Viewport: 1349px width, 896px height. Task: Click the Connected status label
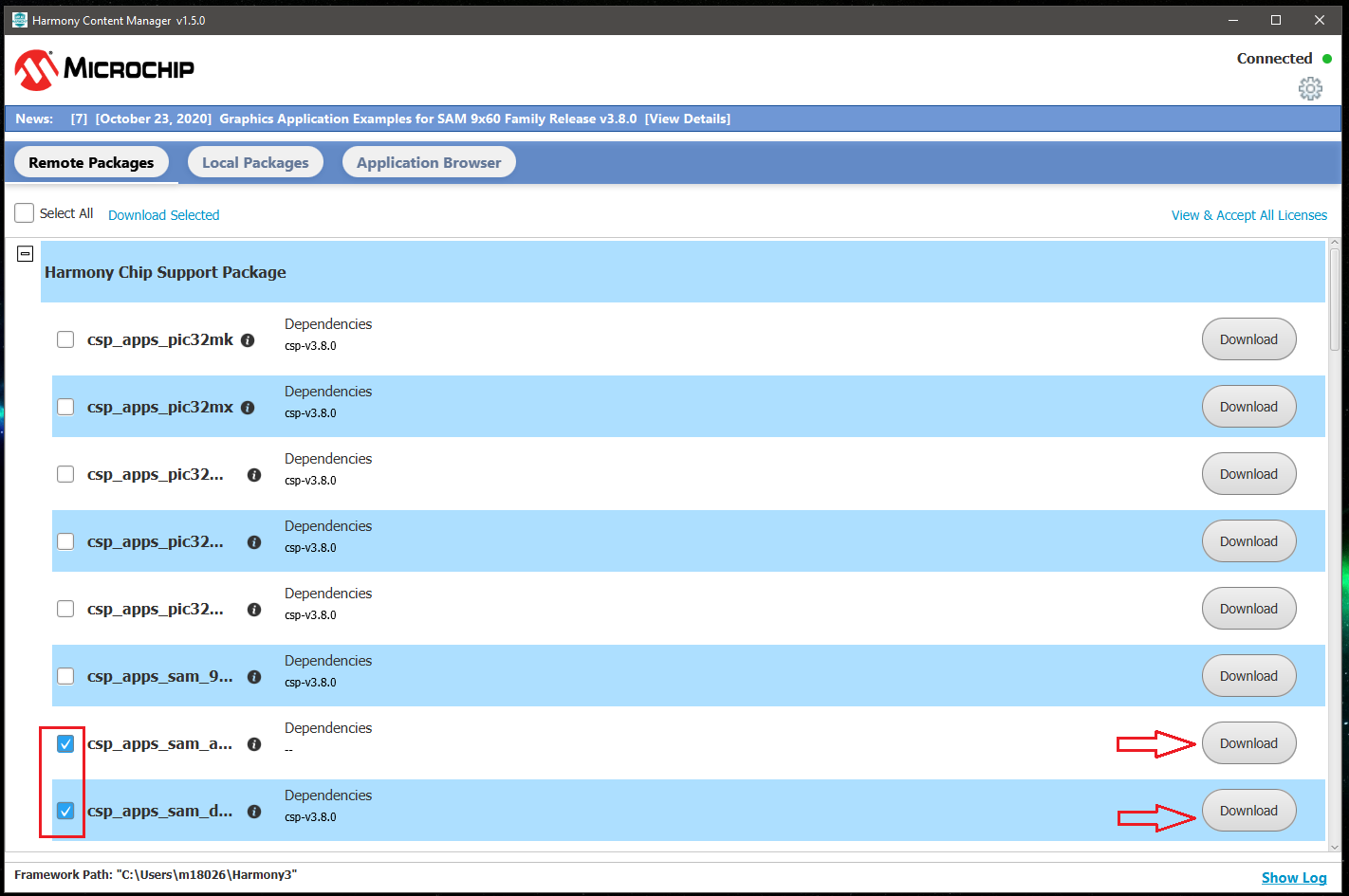(1274, 59)
